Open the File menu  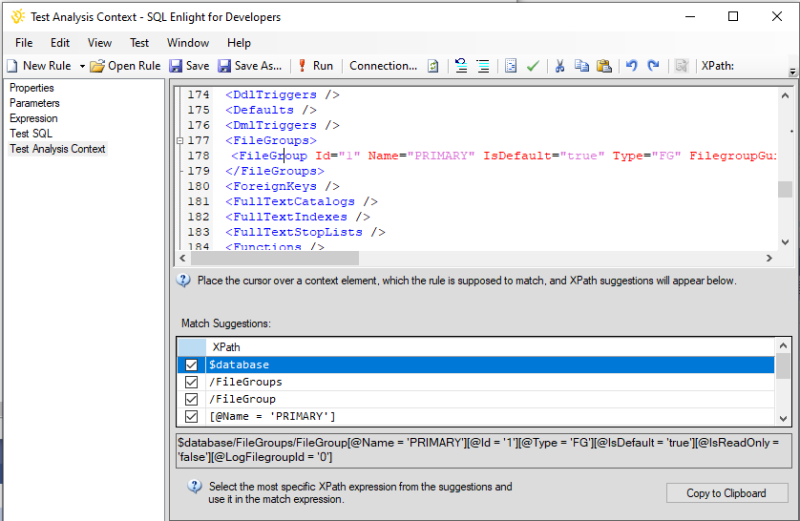click(x=24, y=43)
